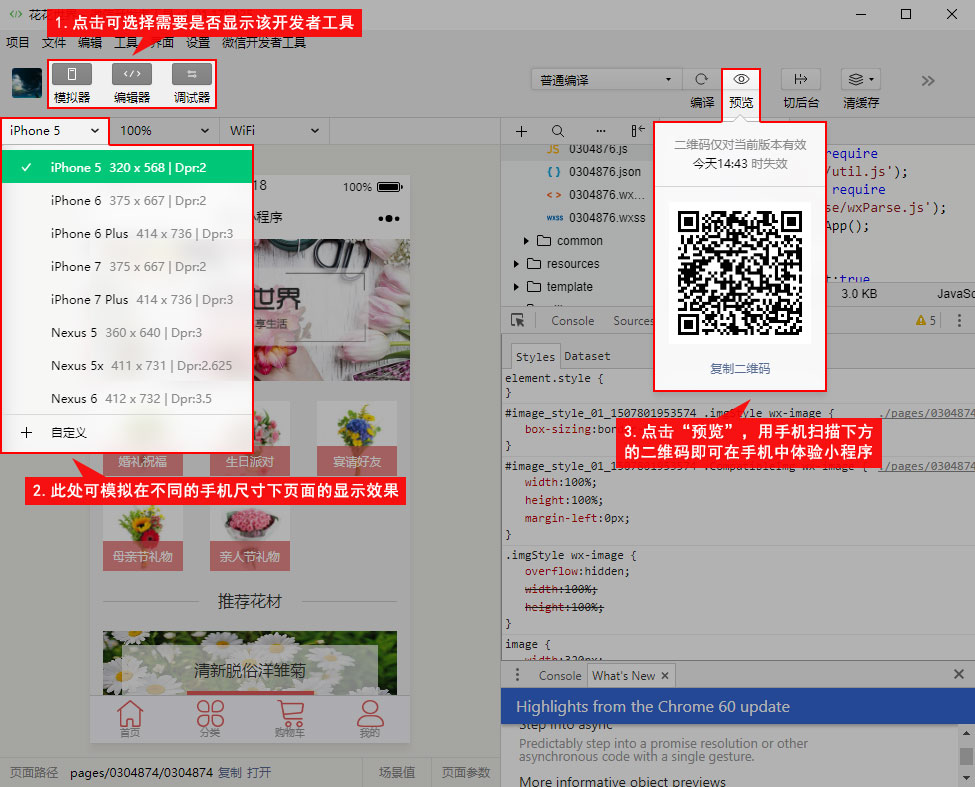Click the 复制二维码 copy QR code link
The height and width of the screenshot is (787, 975).
[740, 369]
